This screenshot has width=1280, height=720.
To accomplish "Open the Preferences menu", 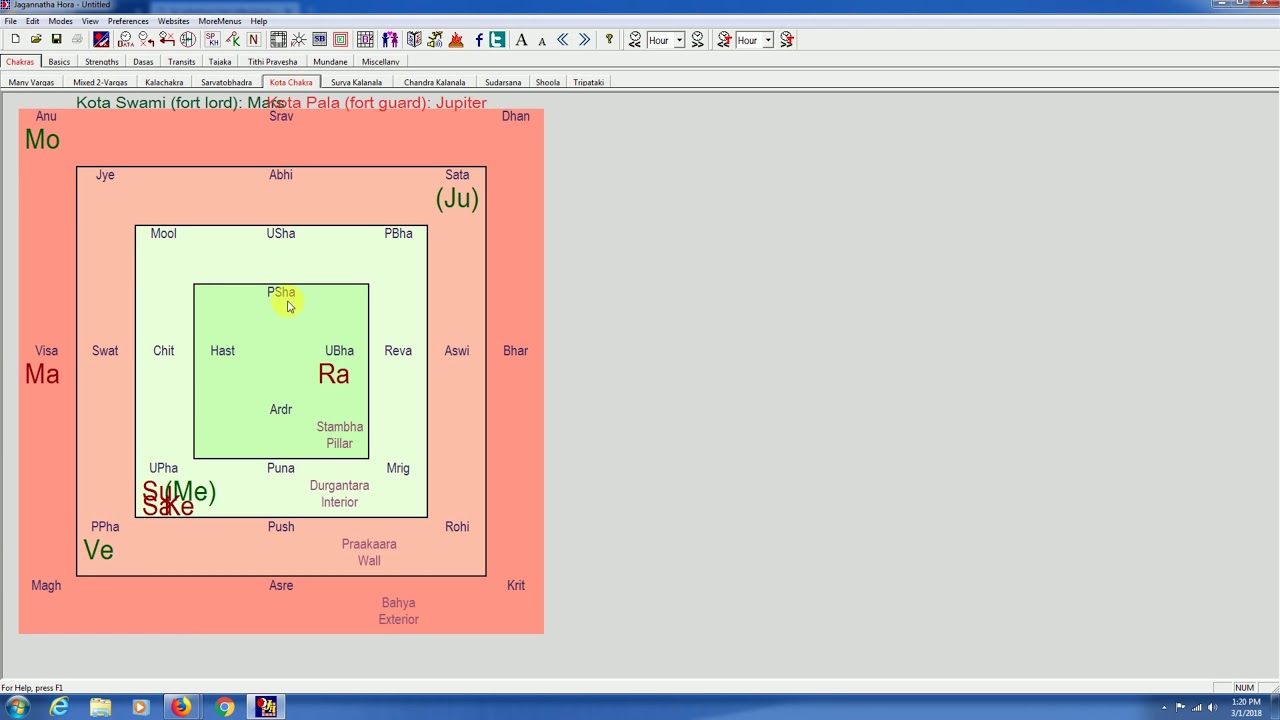I will (128, 21).
